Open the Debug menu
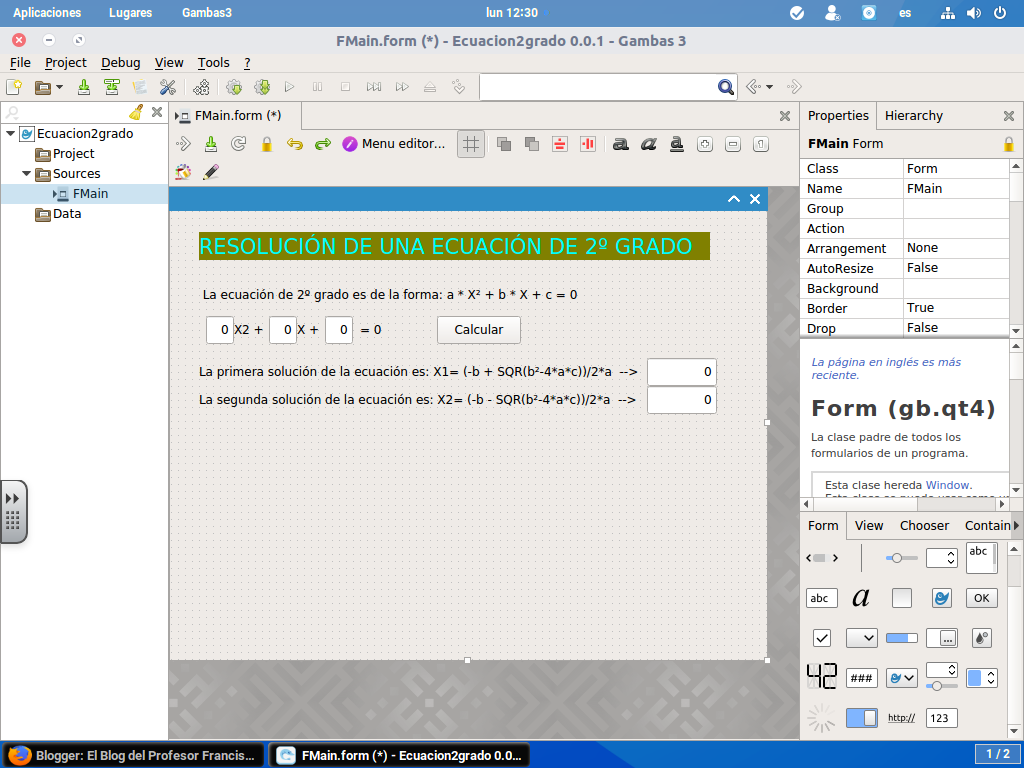The width and height of the screenshot is (1024, 768). point(120,62)
